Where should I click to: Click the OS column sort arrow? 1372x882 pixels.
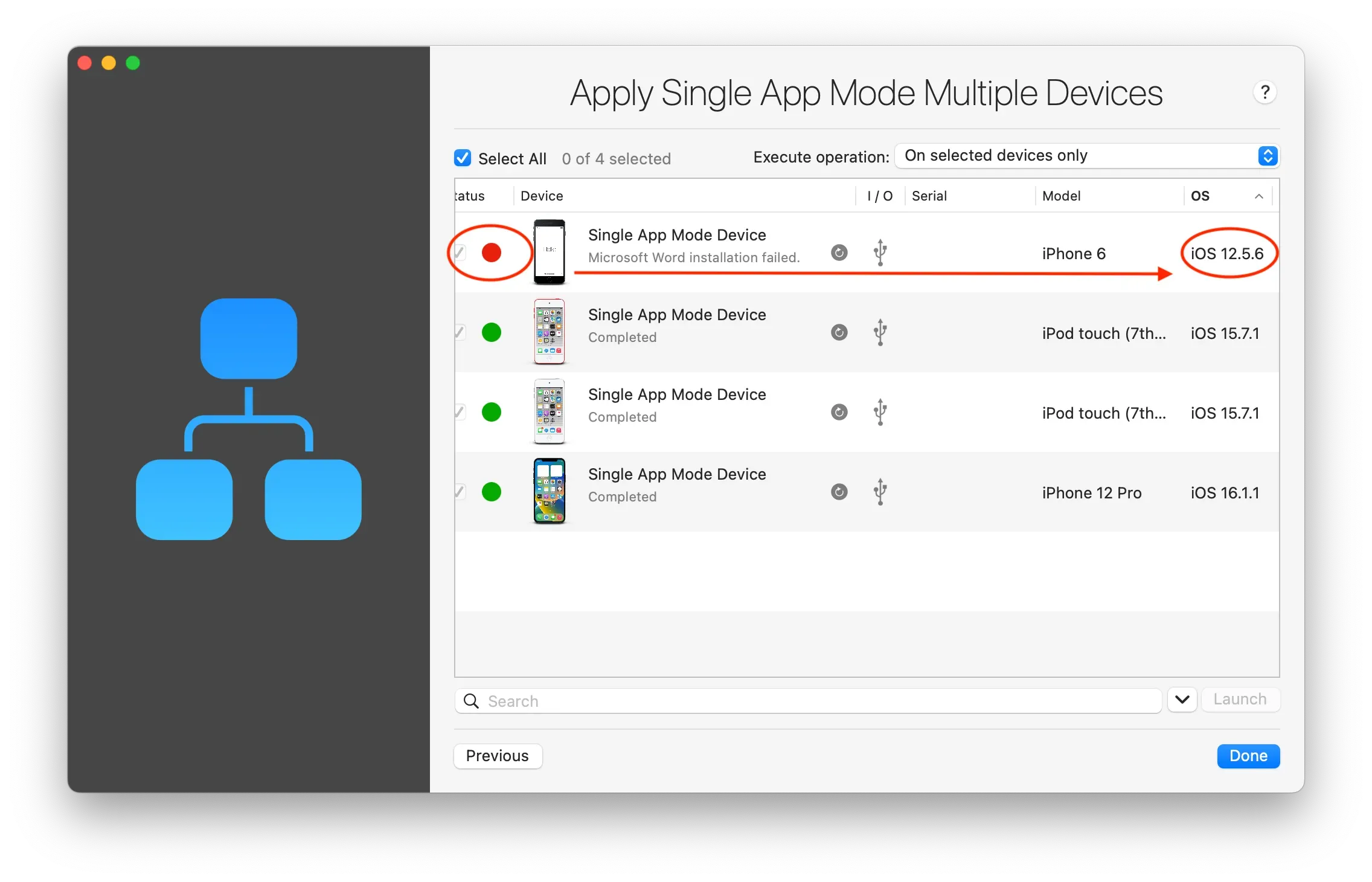click(x=1259, y=196)
